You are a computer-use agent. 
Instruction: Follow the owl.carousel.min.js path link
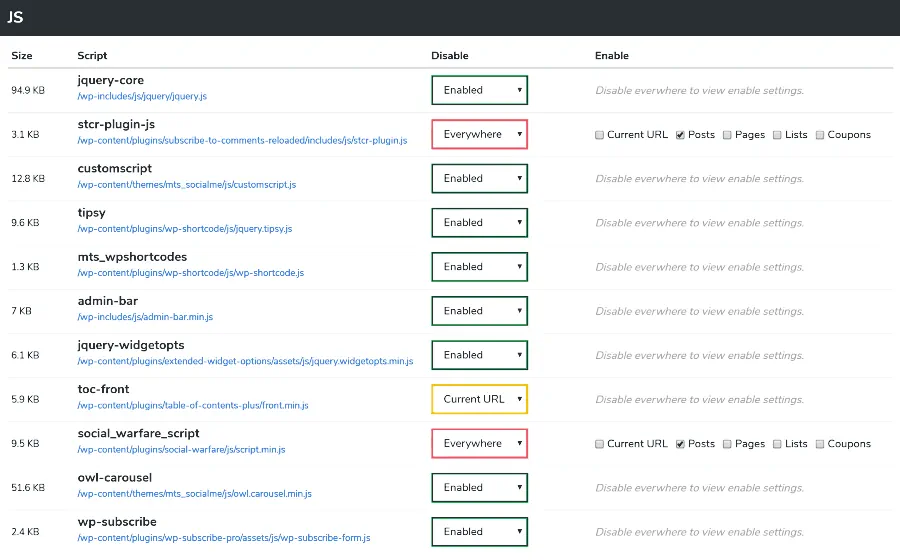click(x=194, y=494)
